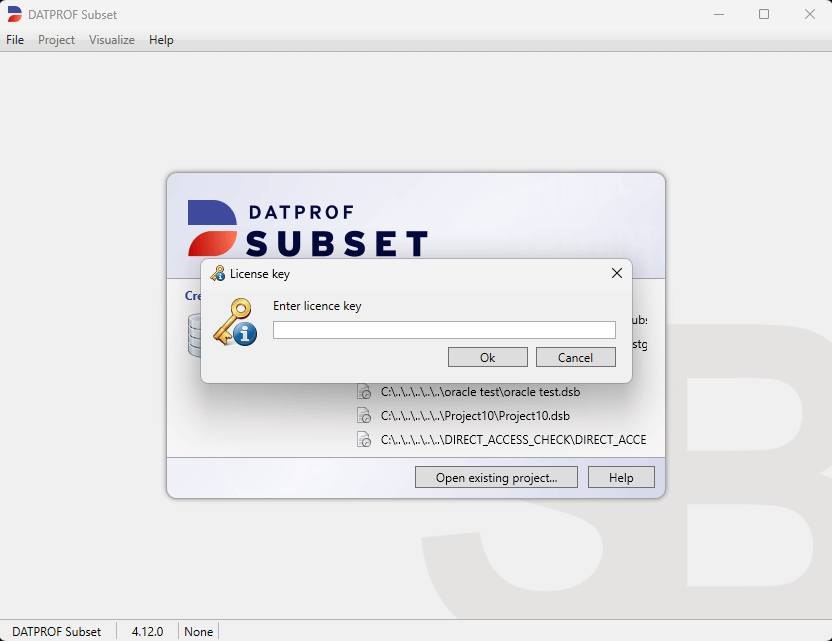Click the None label in the status bar
The image size is (832, 641).
tap(198, 631)
